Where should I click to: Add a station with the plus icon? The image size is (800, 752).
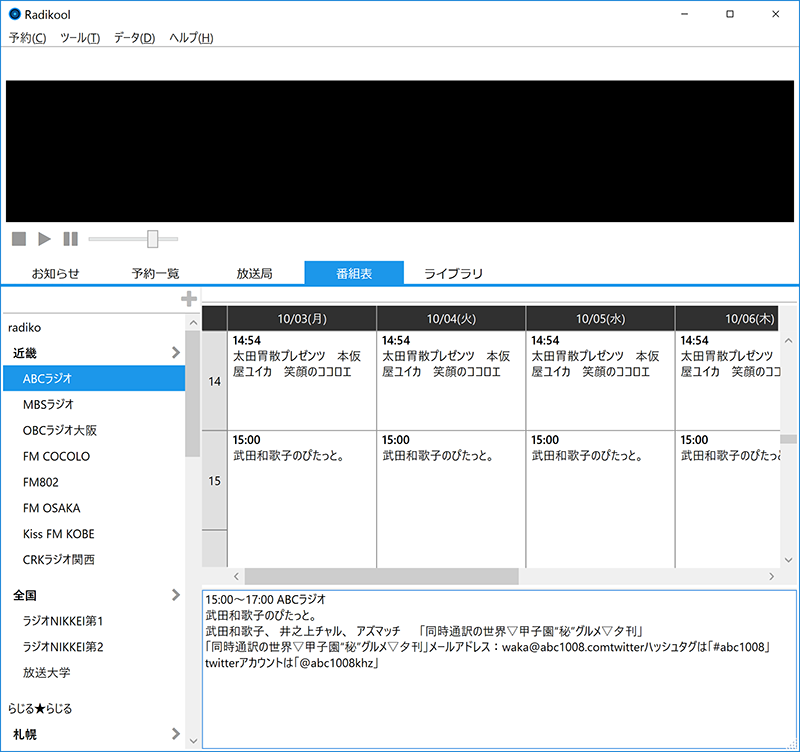189,298
